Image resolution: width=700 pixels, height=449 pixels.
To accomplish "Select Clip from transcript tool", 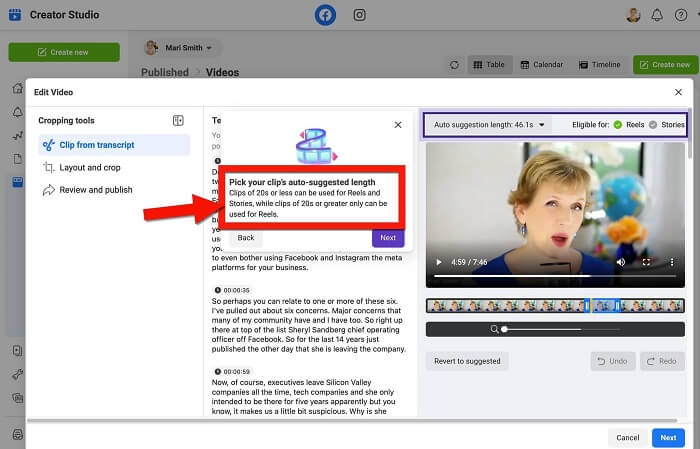I will pyautogui.click(x=114, y=145).
